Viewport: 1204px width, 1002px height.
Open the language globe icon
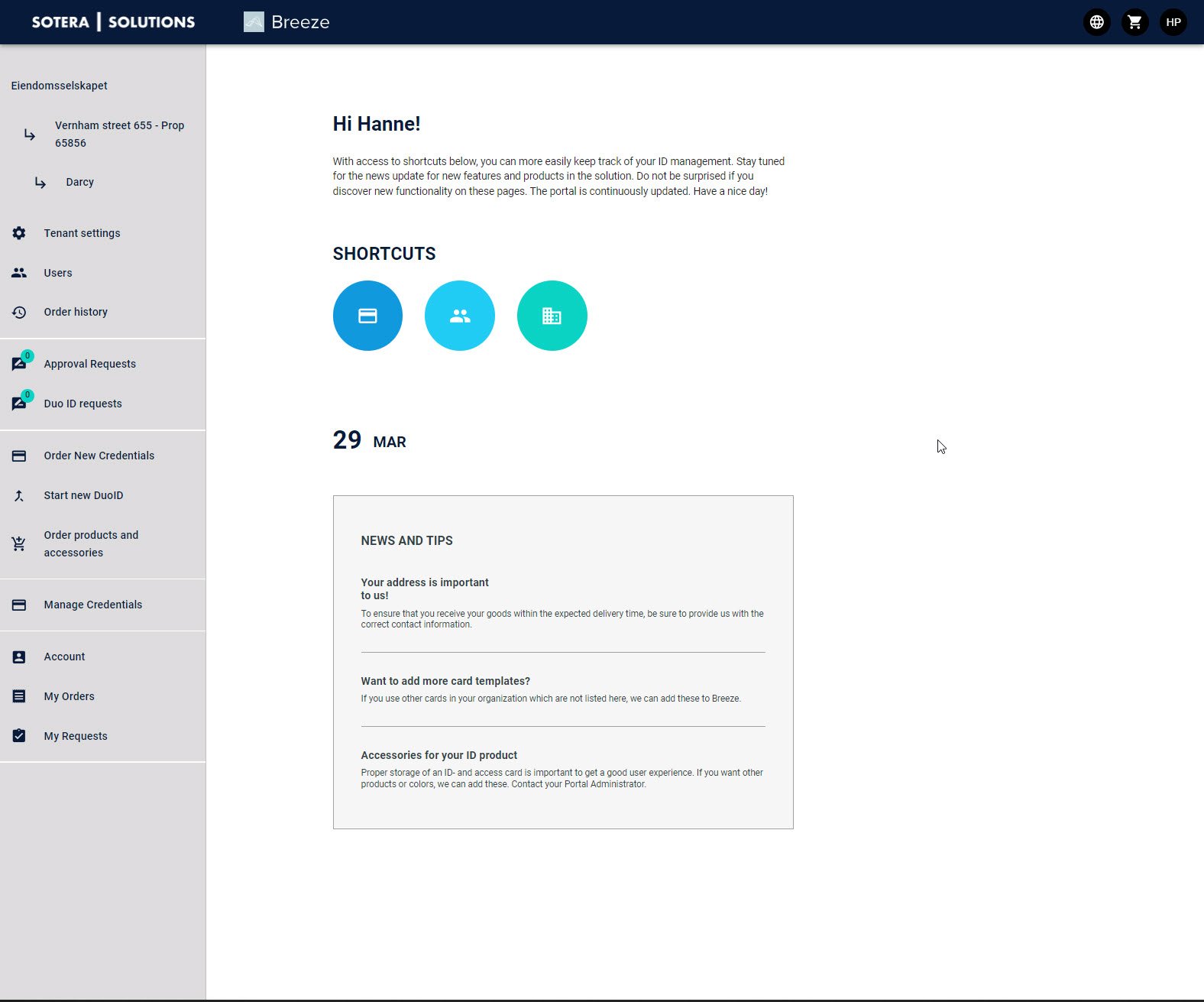pyautogui.click(x=1096, y=22)
